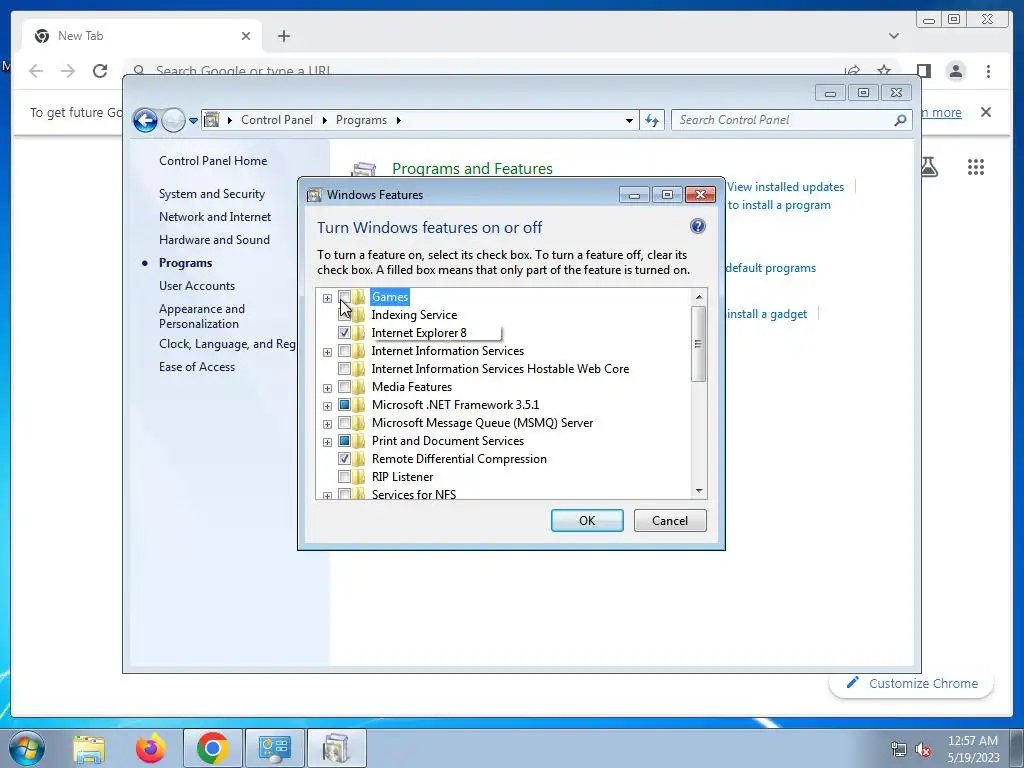Toggle Microsoft .NET Framework 3.5.1 checkbox
1024x768 pixels.
(344, 404)
